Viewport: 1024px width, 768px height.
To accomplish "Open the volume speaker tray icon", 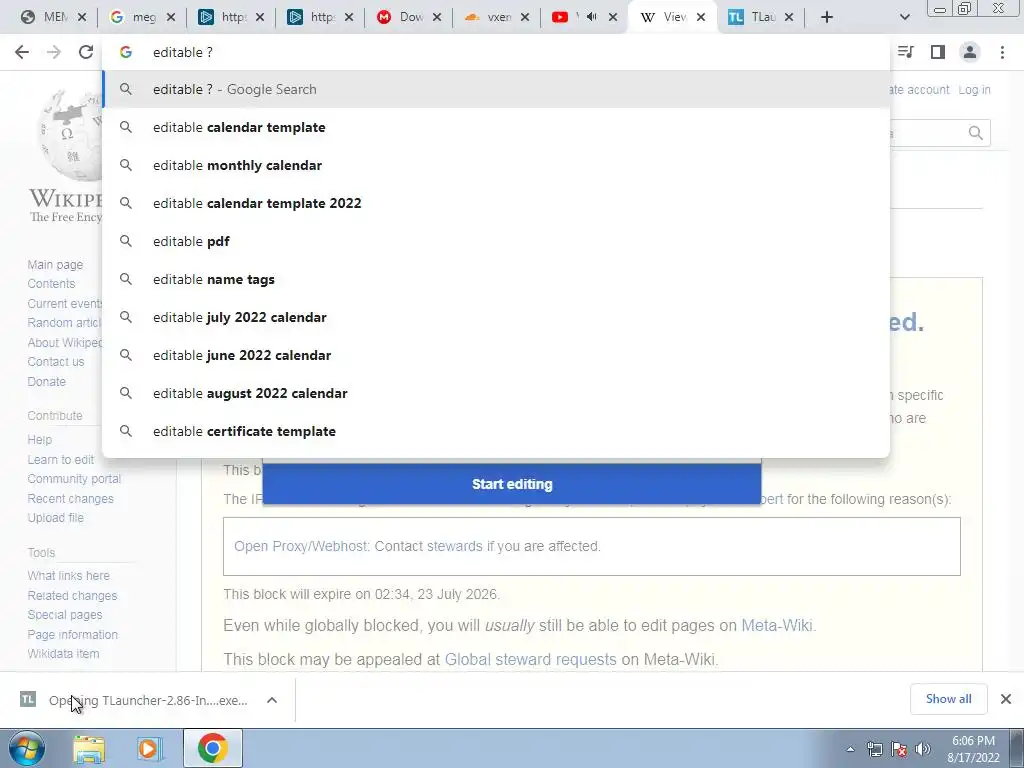I will pos(923,749).
